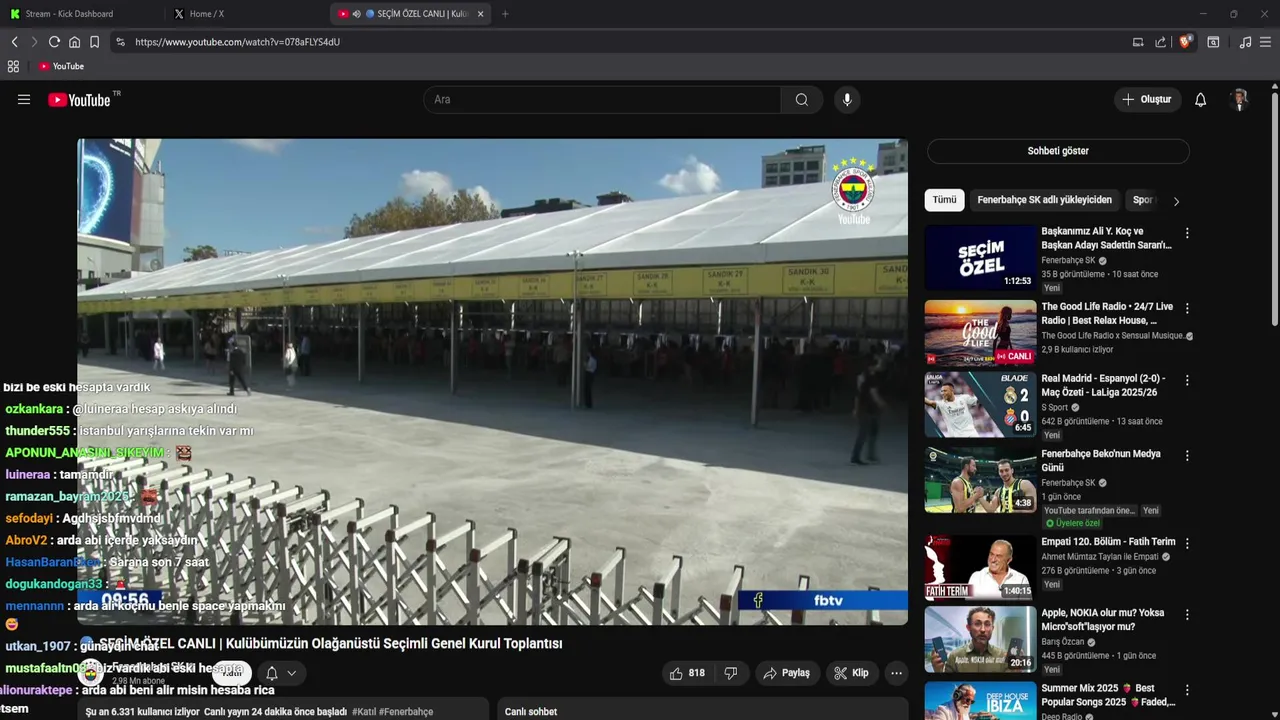This screenshot has width=1280, height=720.
Task: Select the Spor filter chip
Action: [x=1143, y=200]
